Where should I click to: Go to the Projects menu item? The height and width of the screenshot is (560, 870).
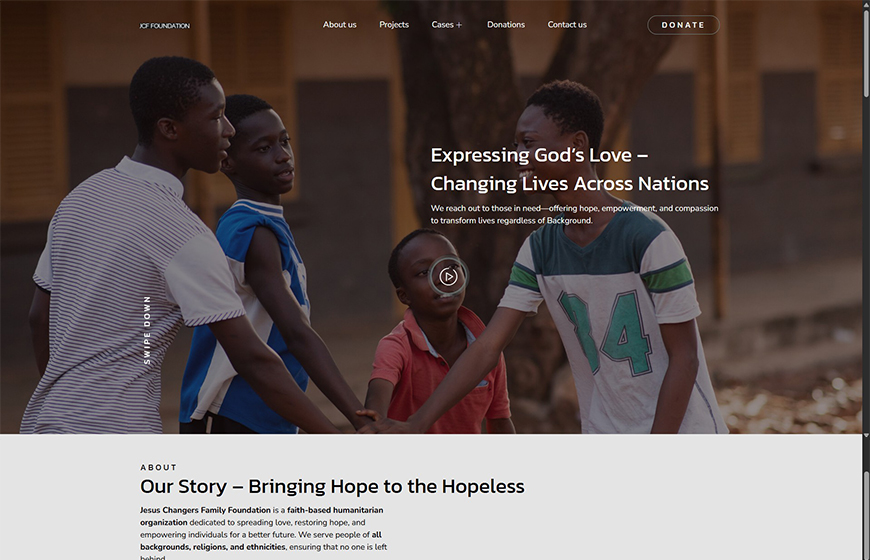[394, 24]
